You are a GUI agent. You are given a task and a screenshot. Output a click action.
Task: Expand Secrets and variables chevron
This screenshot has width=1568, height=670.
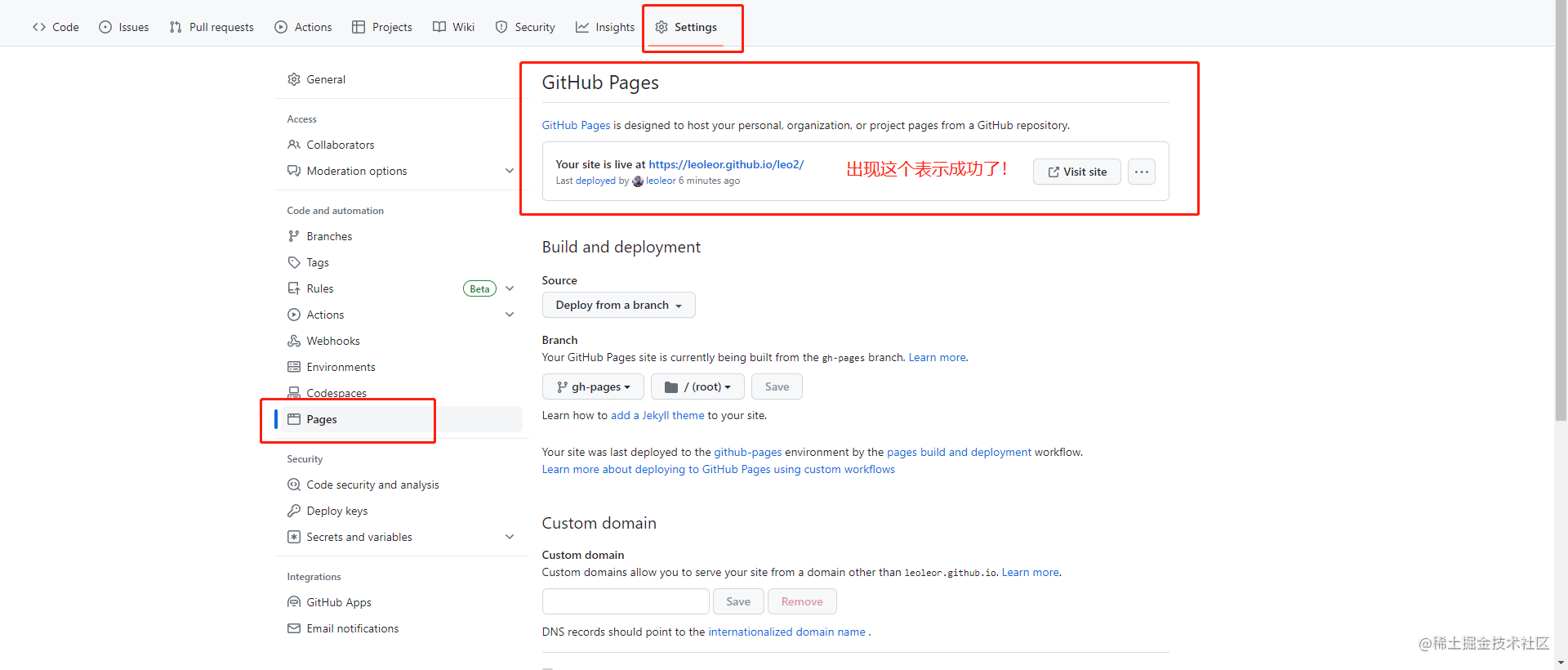510,537
